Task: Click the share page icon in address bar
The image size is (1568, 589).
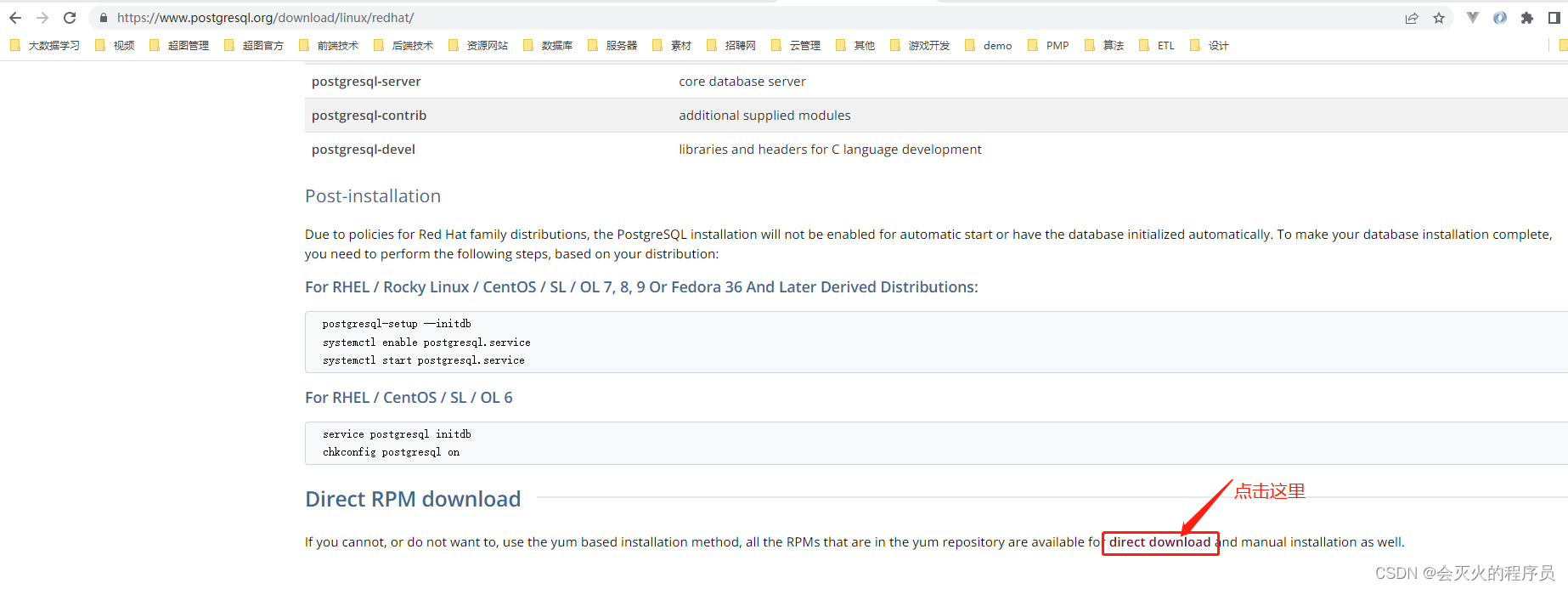Action: 1412,18
